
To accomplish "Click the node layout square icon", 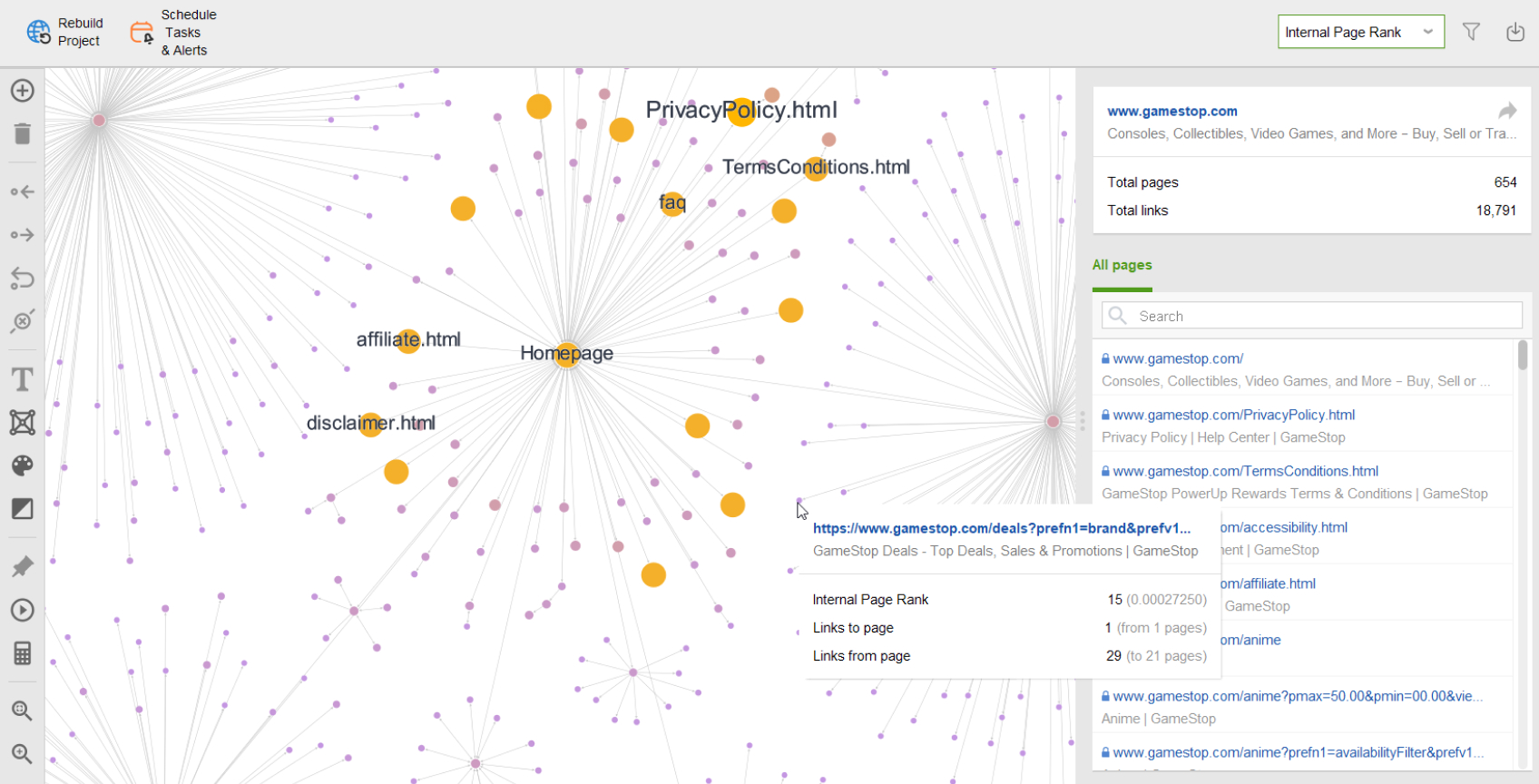I will point(23,422).
